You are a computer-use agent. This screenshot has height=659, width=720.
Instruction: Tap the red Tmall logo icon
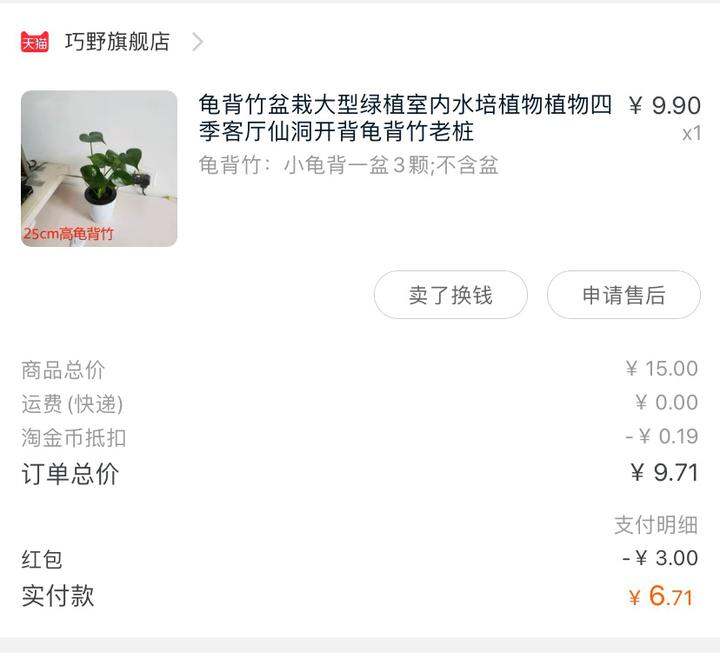tap(34, 42)
